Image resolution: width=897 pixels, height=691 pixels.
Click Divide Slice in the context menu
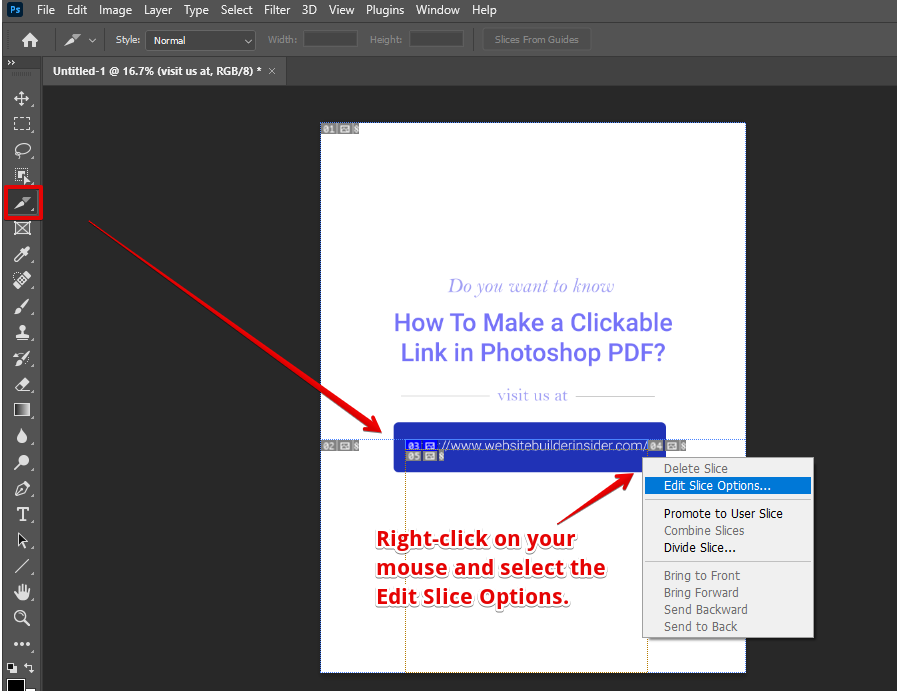pyautogui.click(x=699, y=548)
